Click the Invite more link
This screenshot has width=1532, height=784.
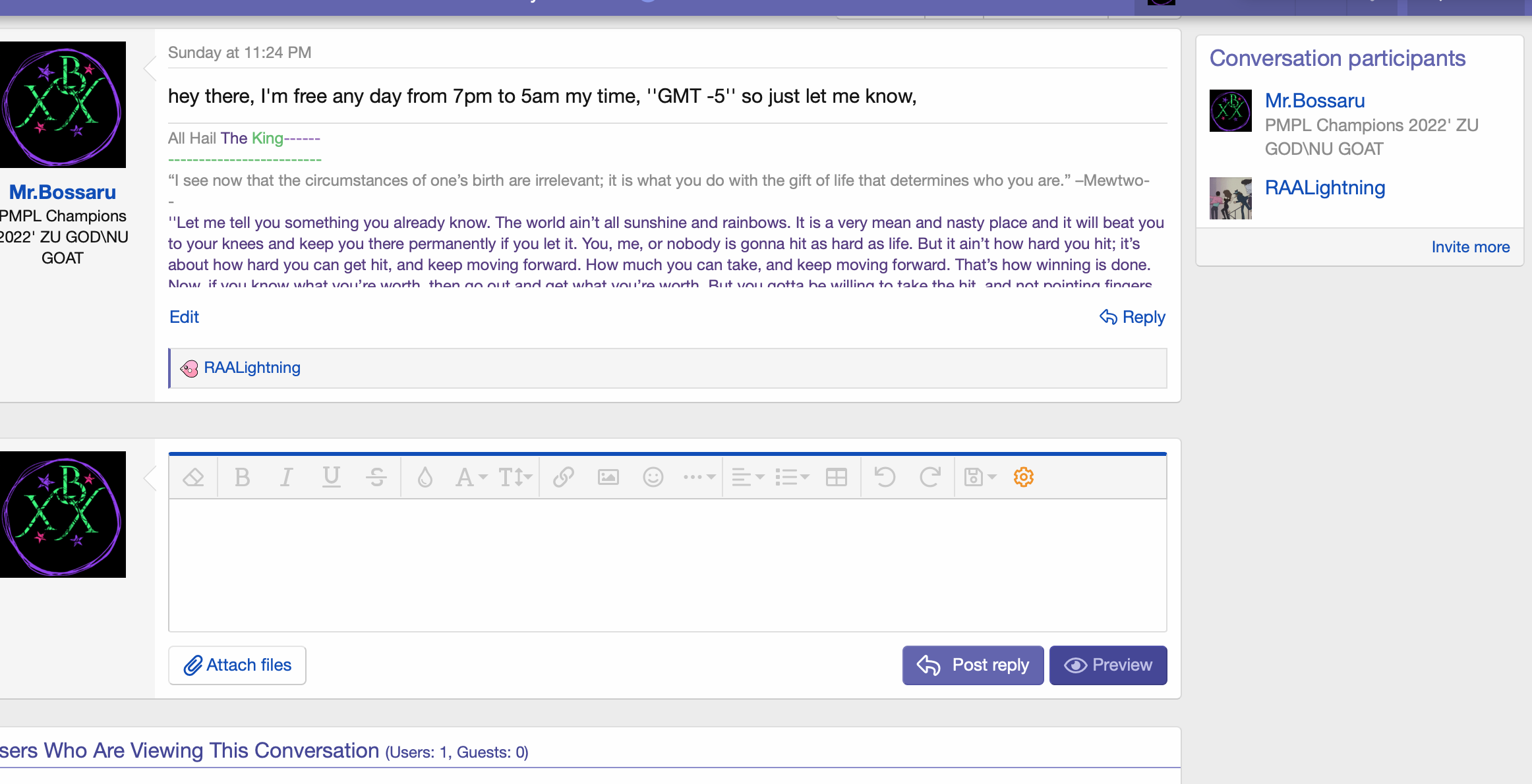[x=1471, y=247]
